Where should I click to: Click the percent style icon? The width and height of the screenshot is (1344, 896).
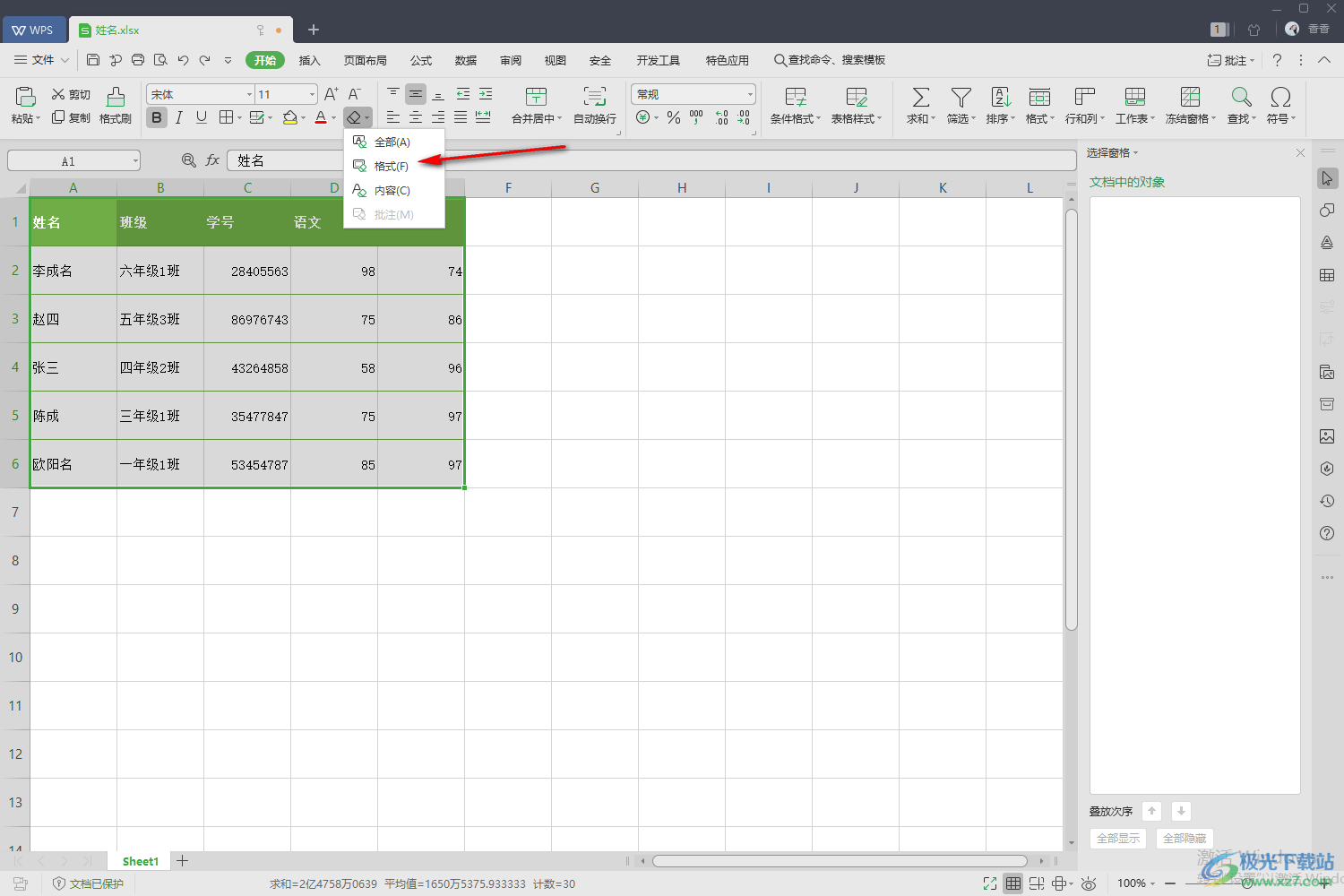(674, 117)
